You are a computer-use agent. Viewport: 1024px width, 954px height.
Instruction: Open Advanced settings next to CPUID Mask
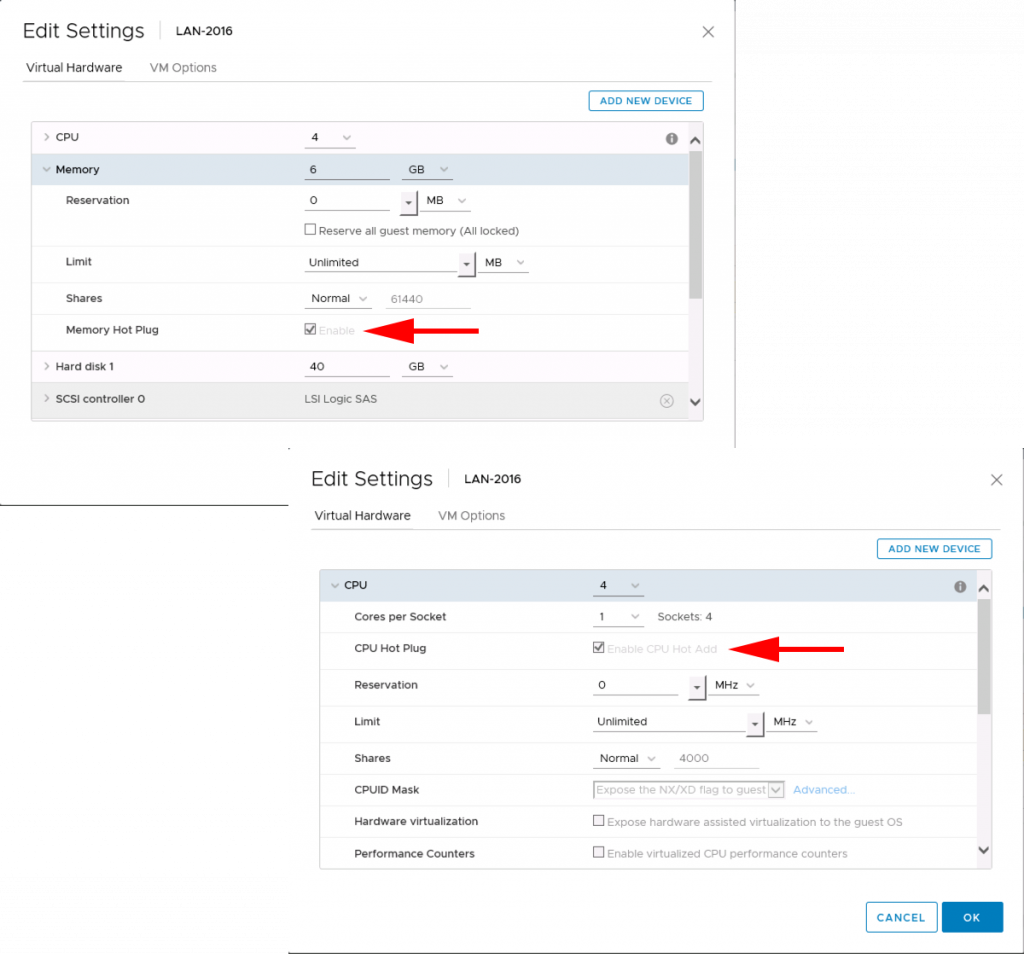tap(823, 789)
